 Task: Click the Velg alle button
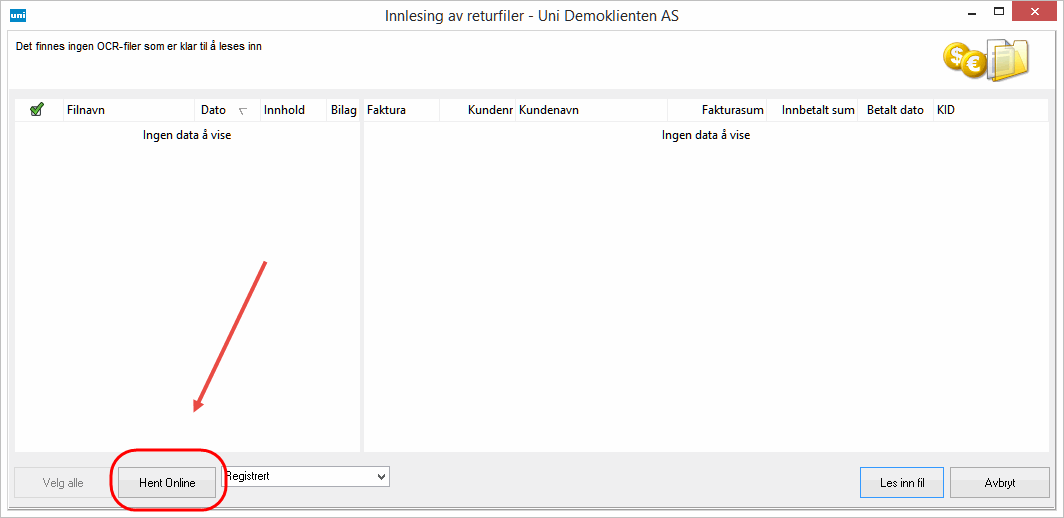(63, 482)
